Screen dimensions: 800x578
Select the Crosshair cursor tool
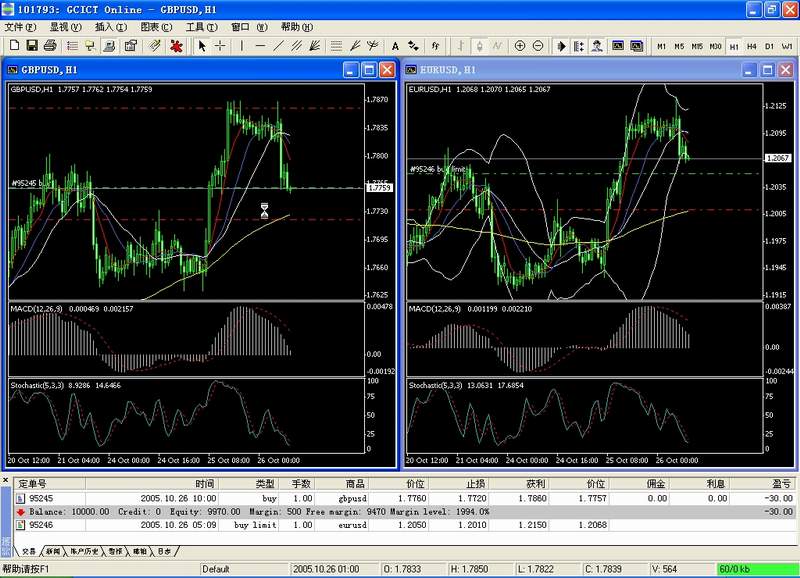pos(220,46)
